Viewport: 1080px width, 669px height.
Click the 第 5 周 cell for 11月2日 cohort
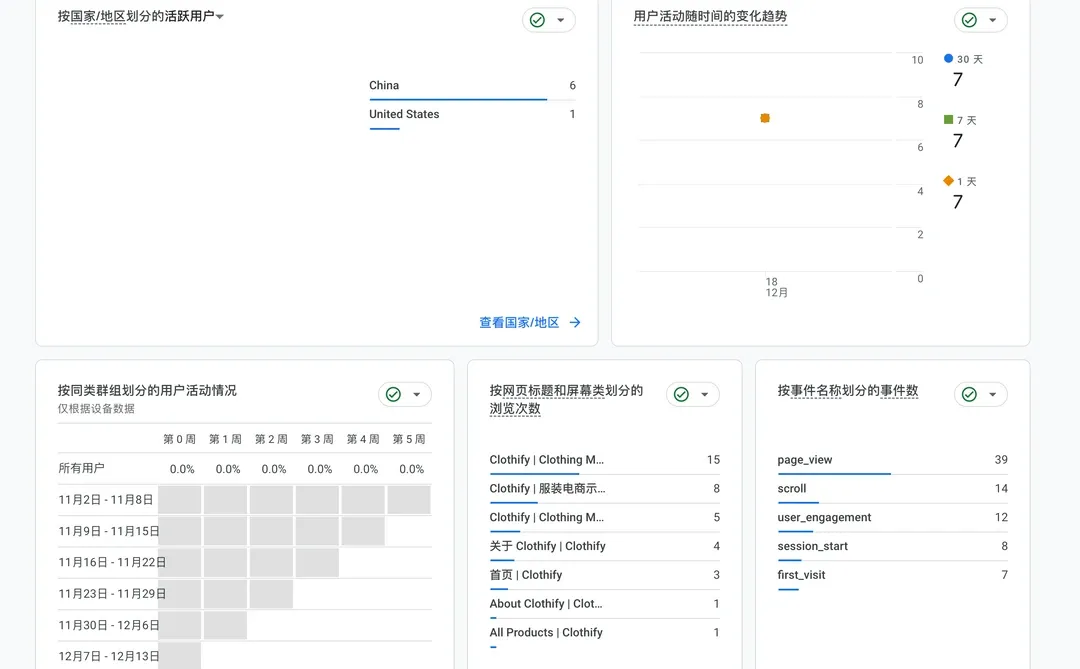tap(409, 500)
